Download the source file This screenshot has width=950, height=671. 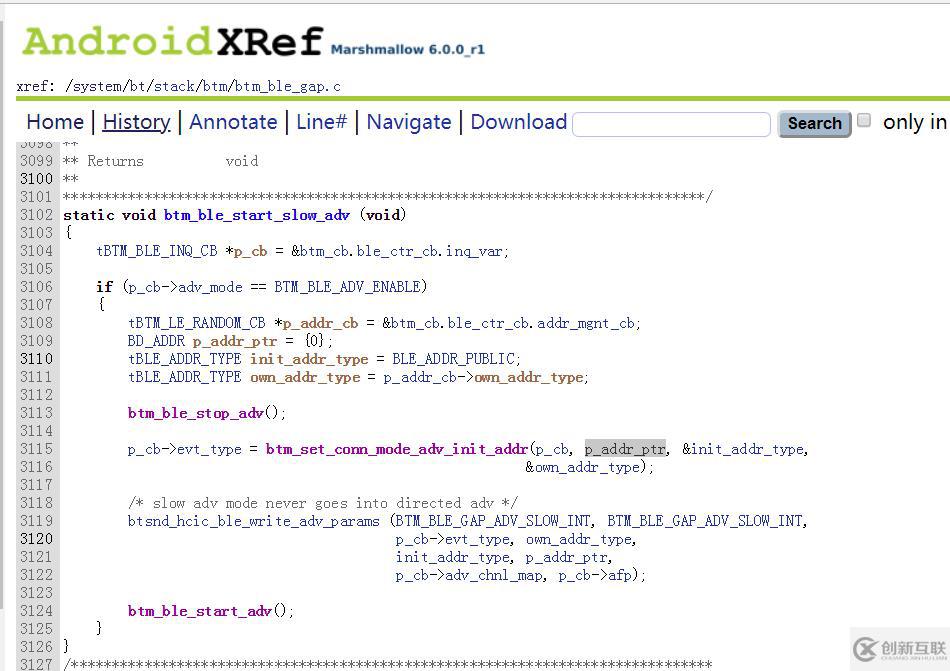[519, 122]
